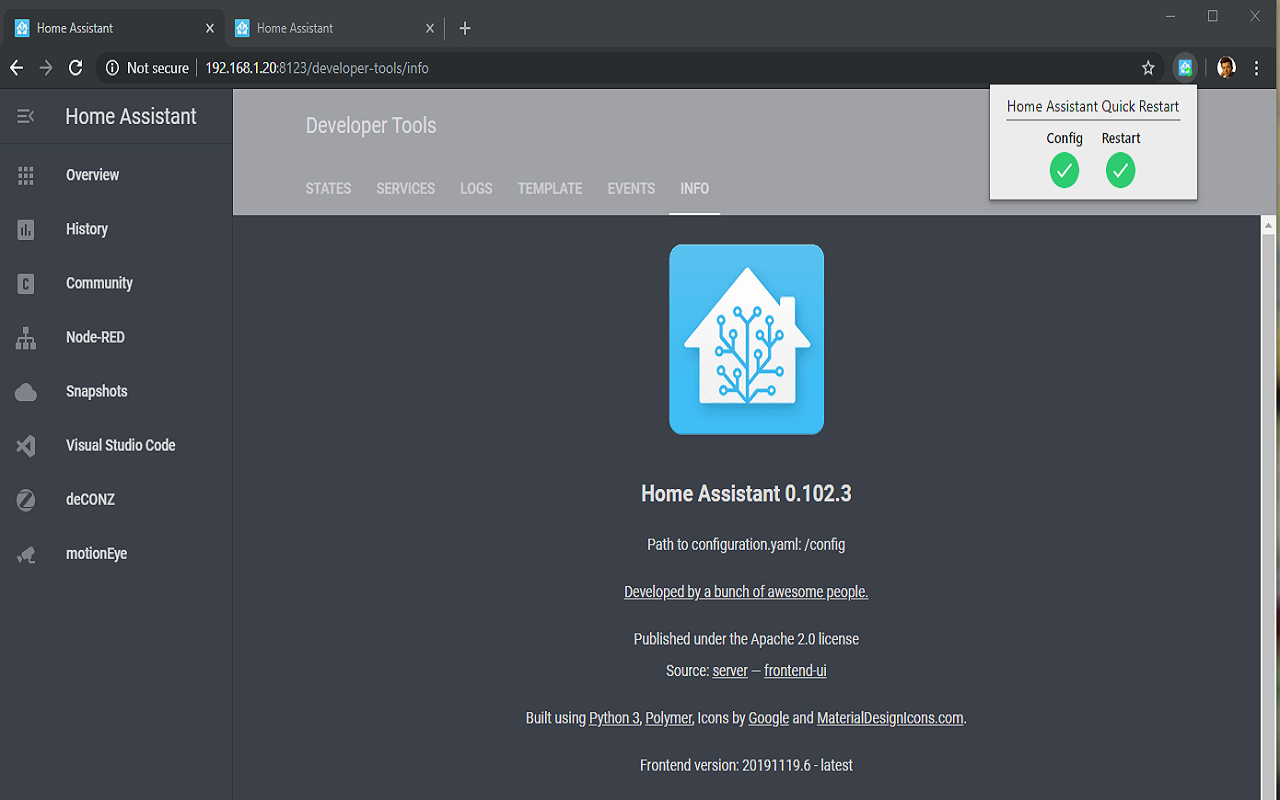Click the 'Path to configuration.yaml: /config' text
This screenshot has width=1280, height=800.
pos(746,545)
